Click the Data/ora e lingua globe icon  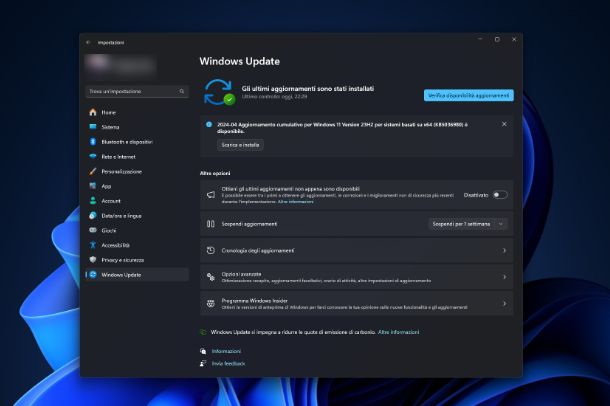coord(93,215)
